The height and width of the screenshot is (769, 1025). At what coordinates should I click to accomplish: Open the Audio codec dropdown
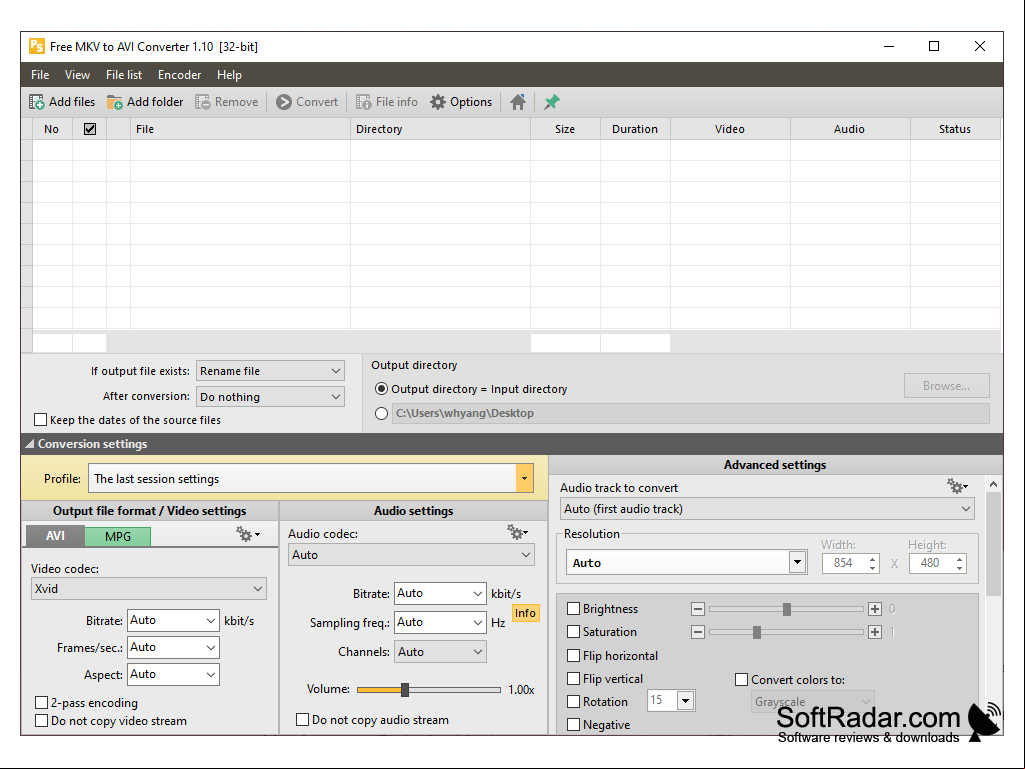click(x=411, y=555)
